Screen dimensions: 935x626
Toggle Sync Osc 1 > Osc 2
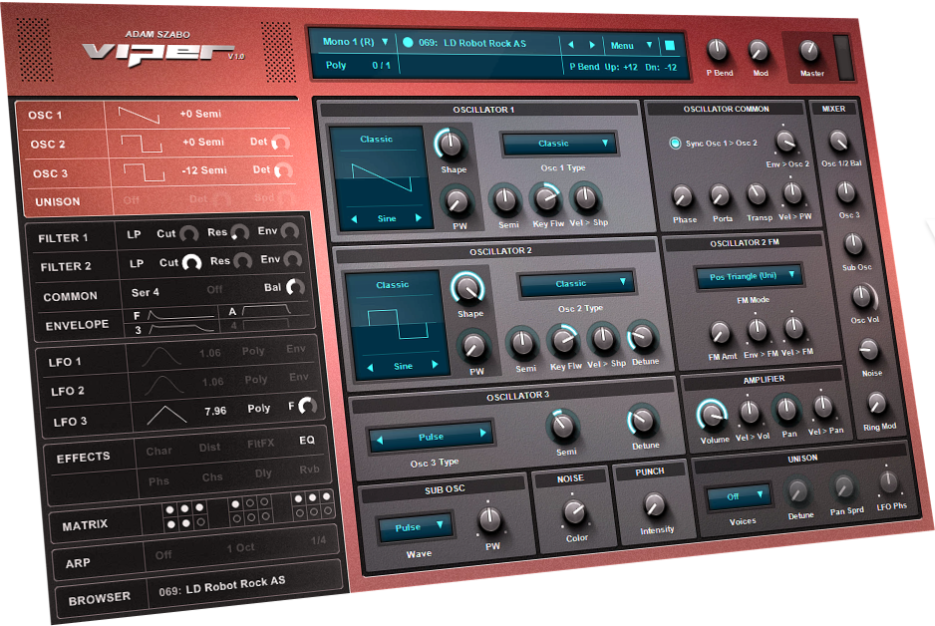pyautogui.click(x=675, y=143)
